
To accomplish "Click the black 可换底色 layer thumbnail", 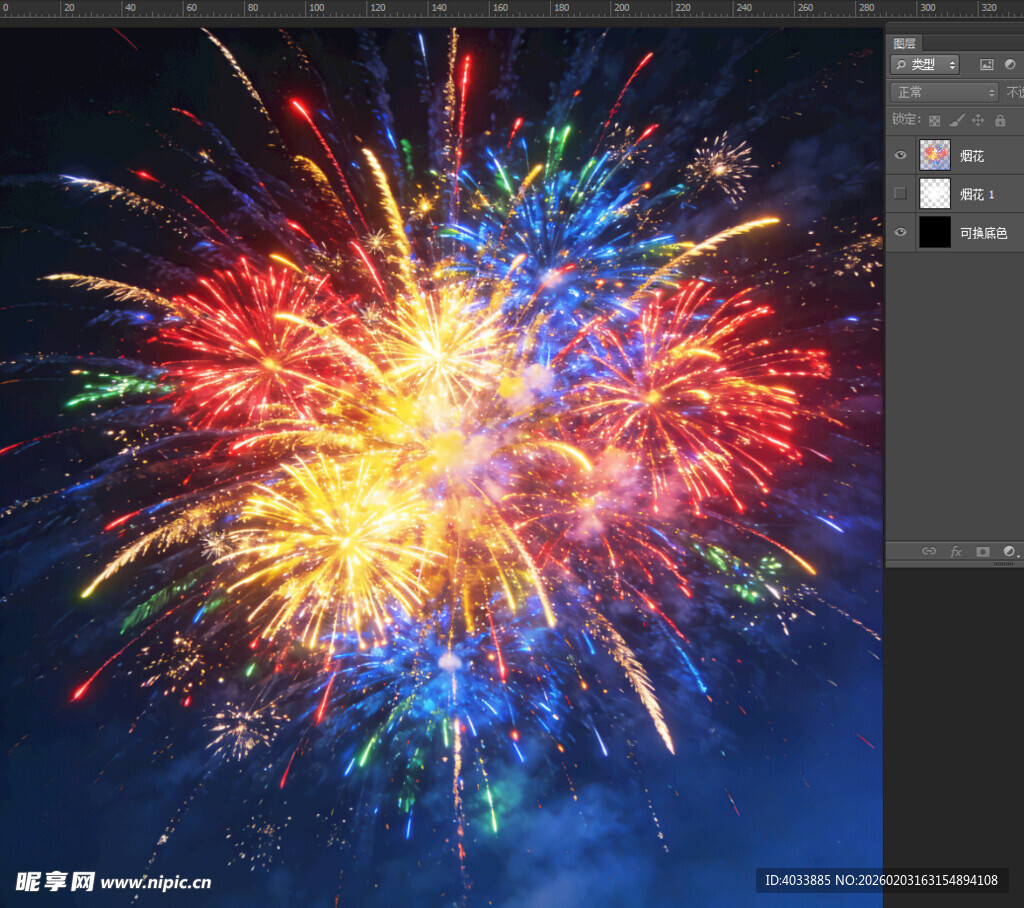I will pos(935,232).
